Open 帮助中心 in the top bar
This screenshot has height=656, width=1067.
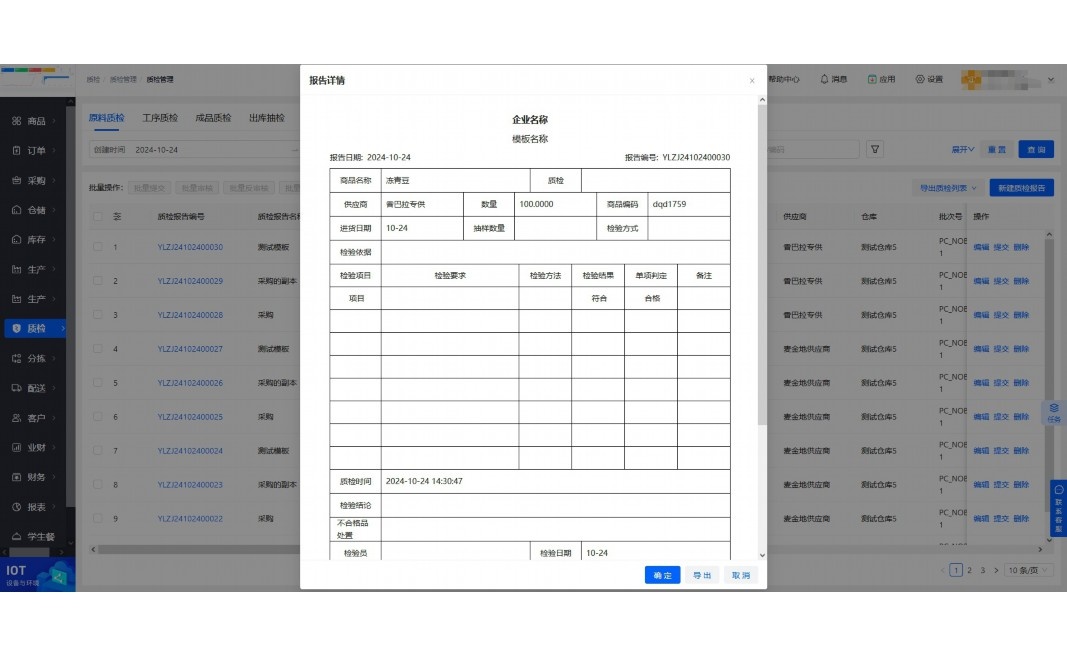(x=784, y=79)
